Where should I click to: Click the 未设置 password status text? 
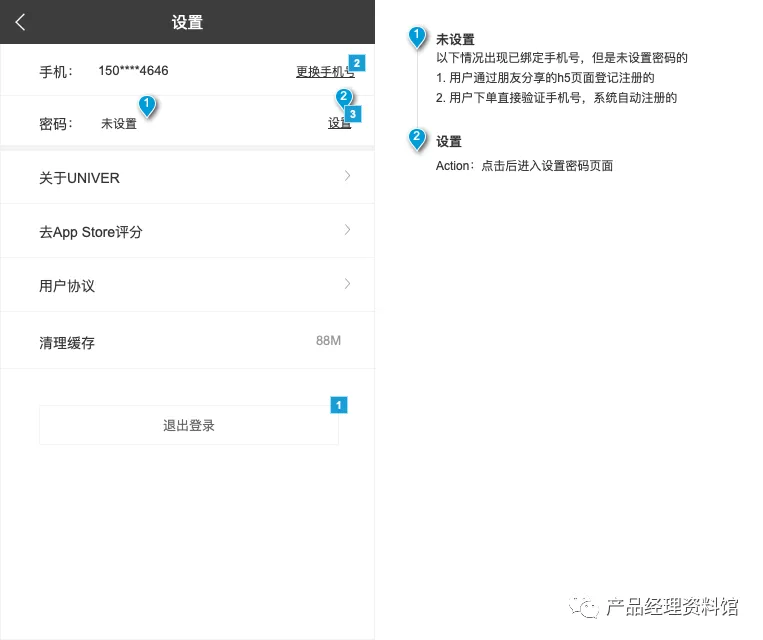click(x=119, y=124)
